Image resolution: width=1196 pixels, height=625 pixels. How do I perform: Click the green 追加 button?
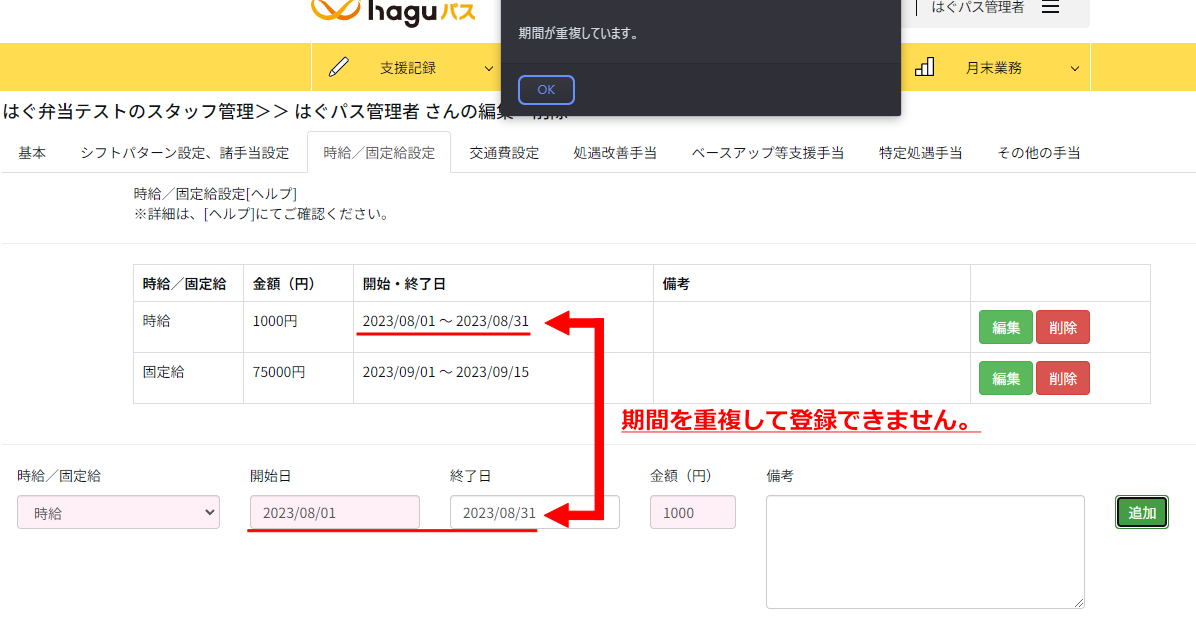point(1141,512)
